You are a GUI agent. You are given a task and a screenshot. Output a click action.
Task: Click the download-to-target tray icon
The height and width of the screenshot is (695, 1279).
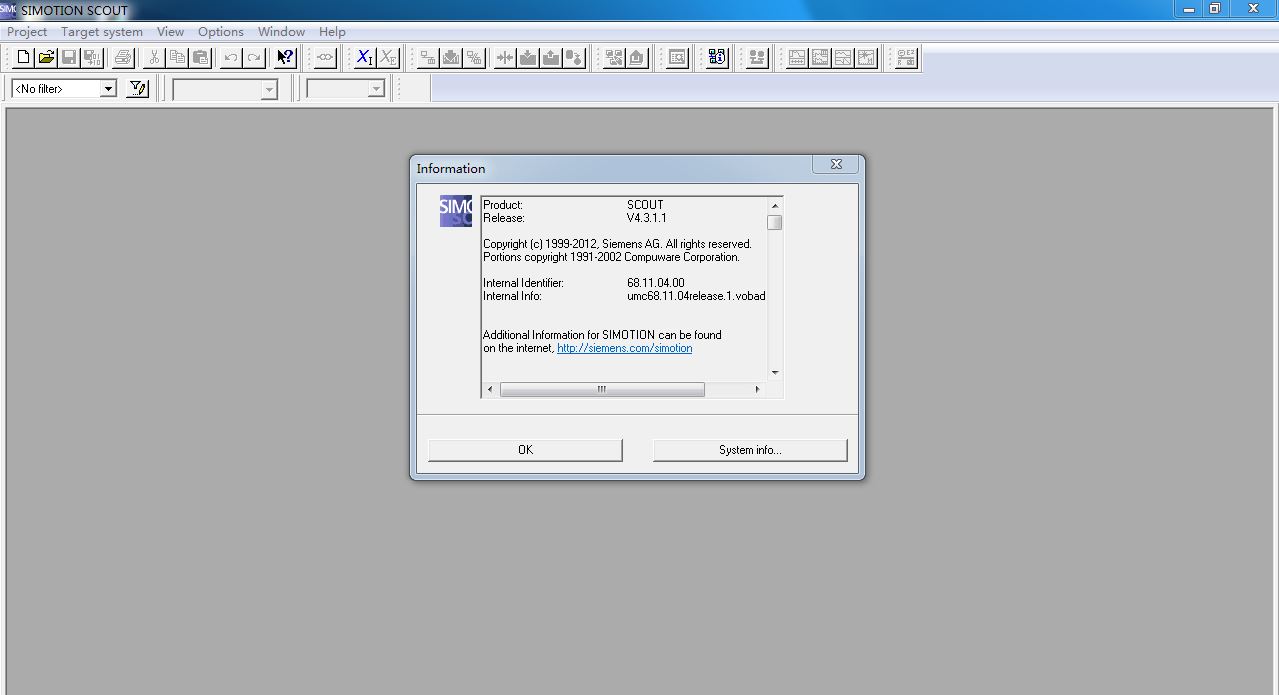(528, 58)
